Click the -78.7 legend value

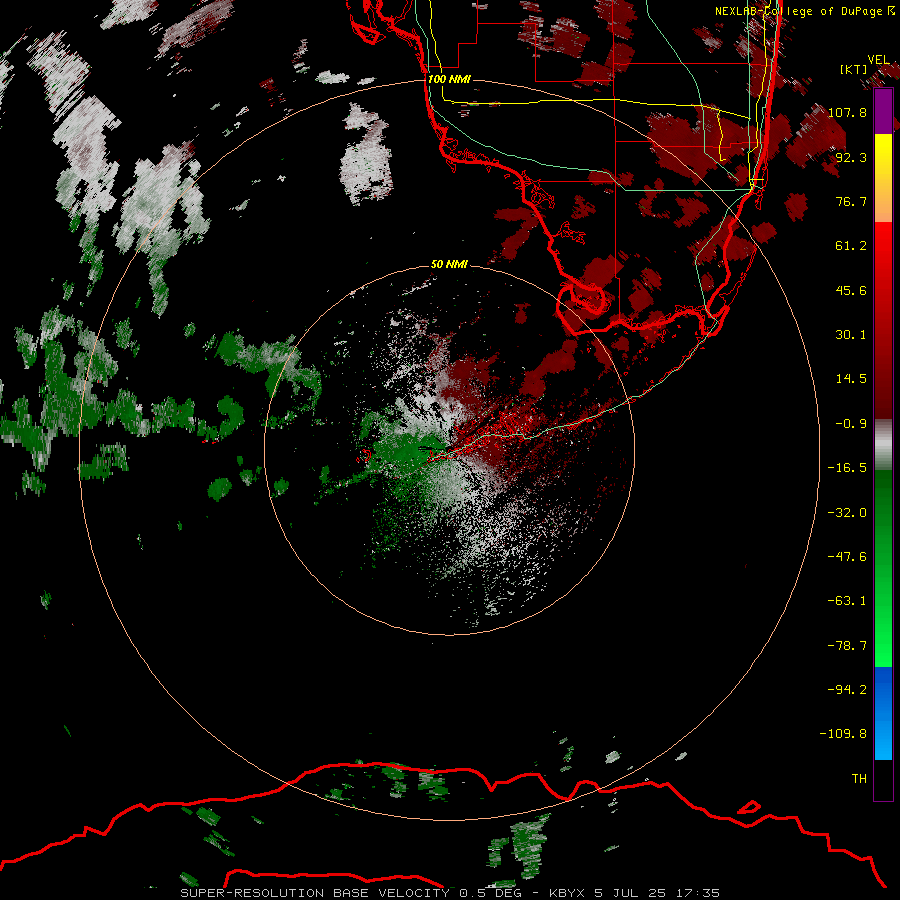point(847,646)
